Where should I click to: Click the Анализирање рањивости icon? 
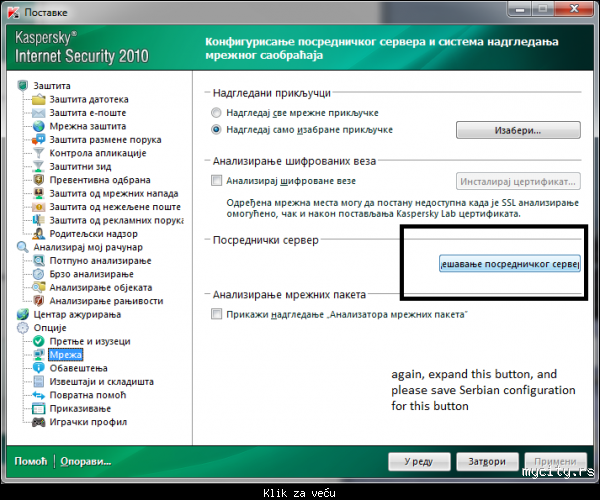click(39, 301)
